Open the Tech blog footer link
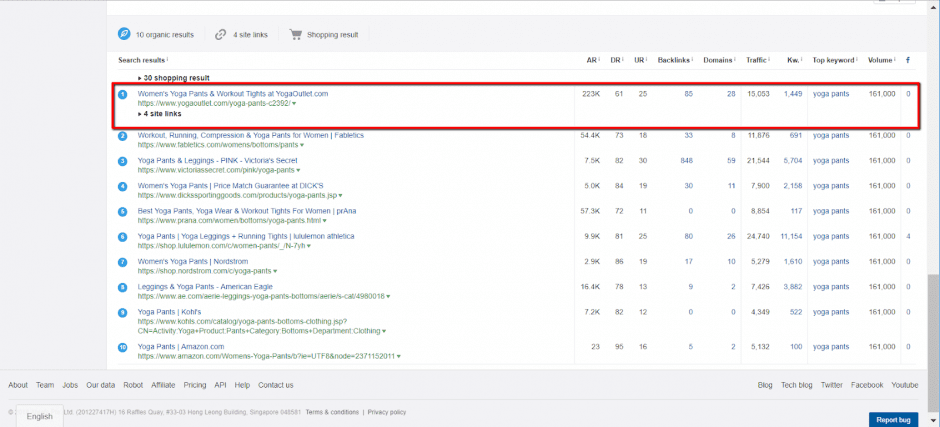940x427 pixels. click(797, 385)
